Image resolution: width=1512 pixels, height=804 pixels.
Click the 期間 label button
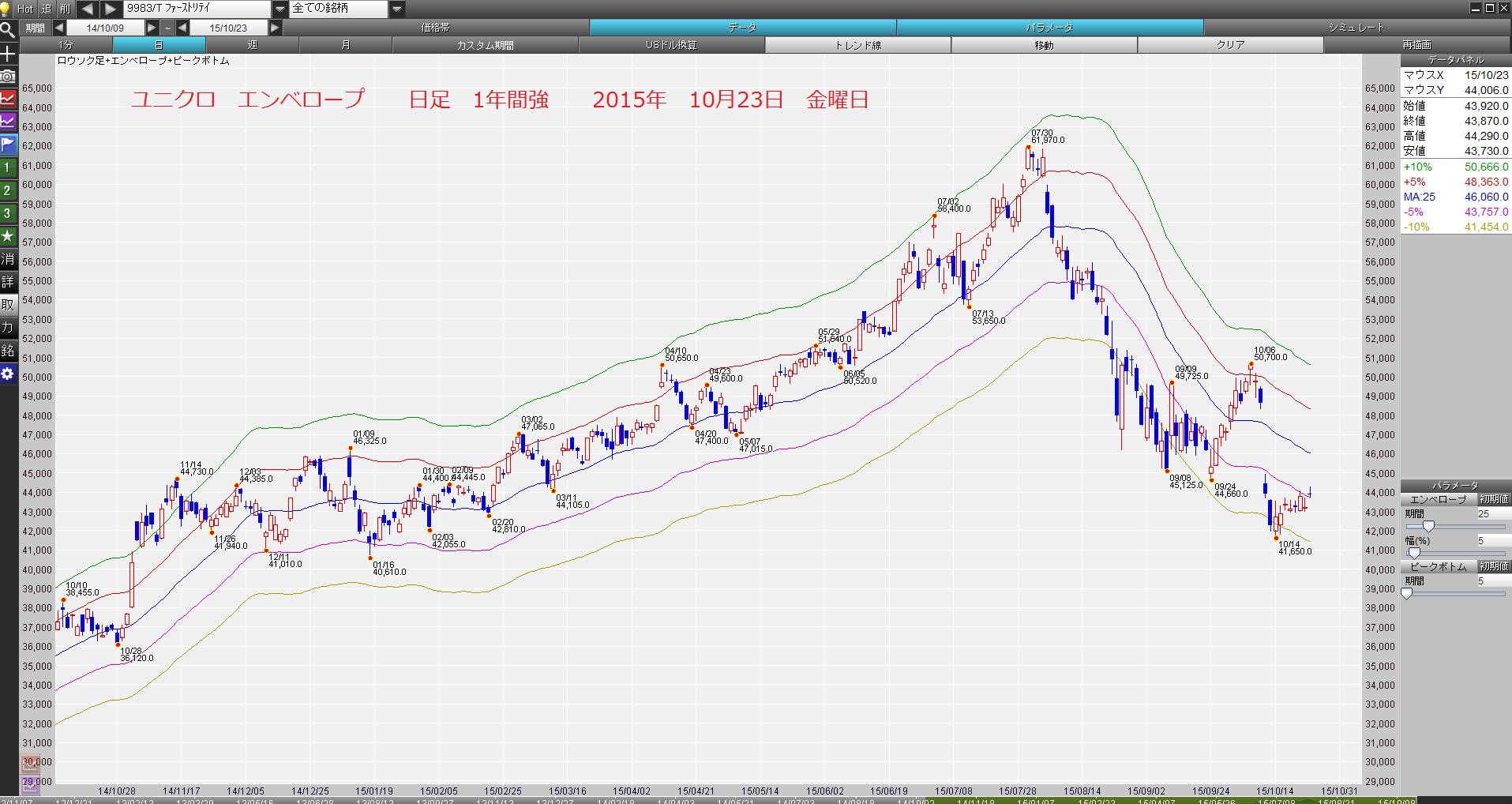click(36, 28)
